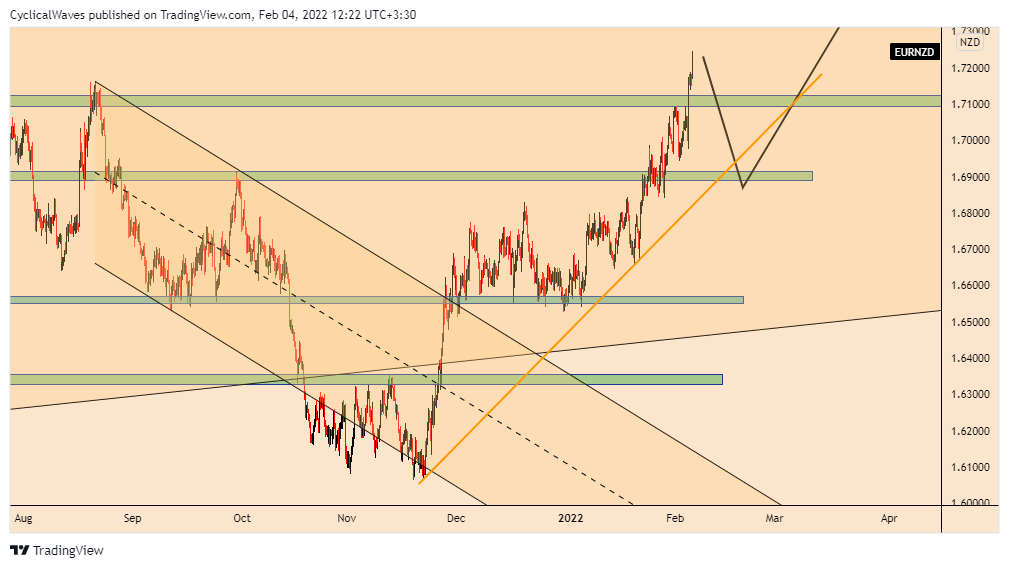
Task: Click the Sep label on time axis
Action: [132, 518]
